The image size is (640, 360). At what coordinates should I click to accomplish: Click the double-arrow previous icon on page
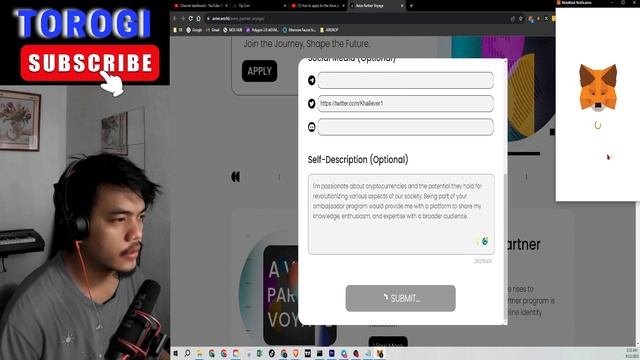pyautogui.click(x=236, y=177)
